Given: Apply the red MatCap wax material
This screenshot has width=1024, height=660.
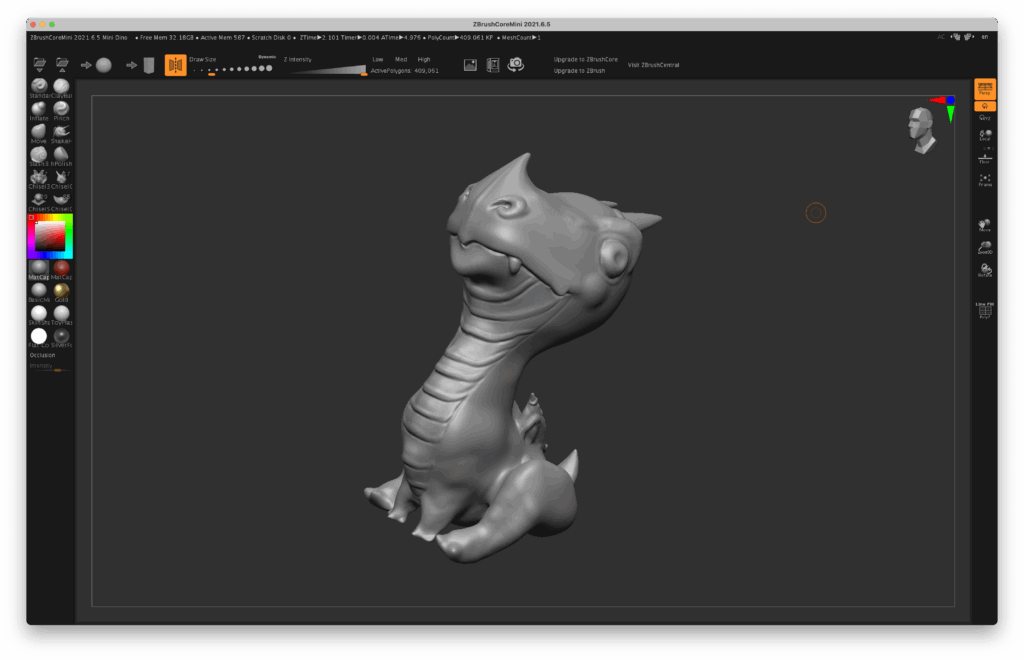Looking at the screenshot, I should (x=61, y=269).
